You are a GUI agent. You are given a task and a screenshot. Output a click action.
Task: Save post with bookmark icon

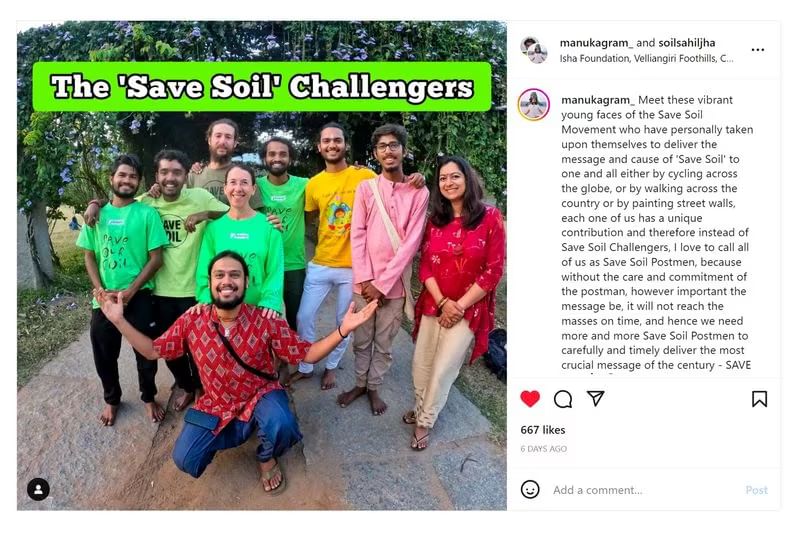[x=759, y=399]
